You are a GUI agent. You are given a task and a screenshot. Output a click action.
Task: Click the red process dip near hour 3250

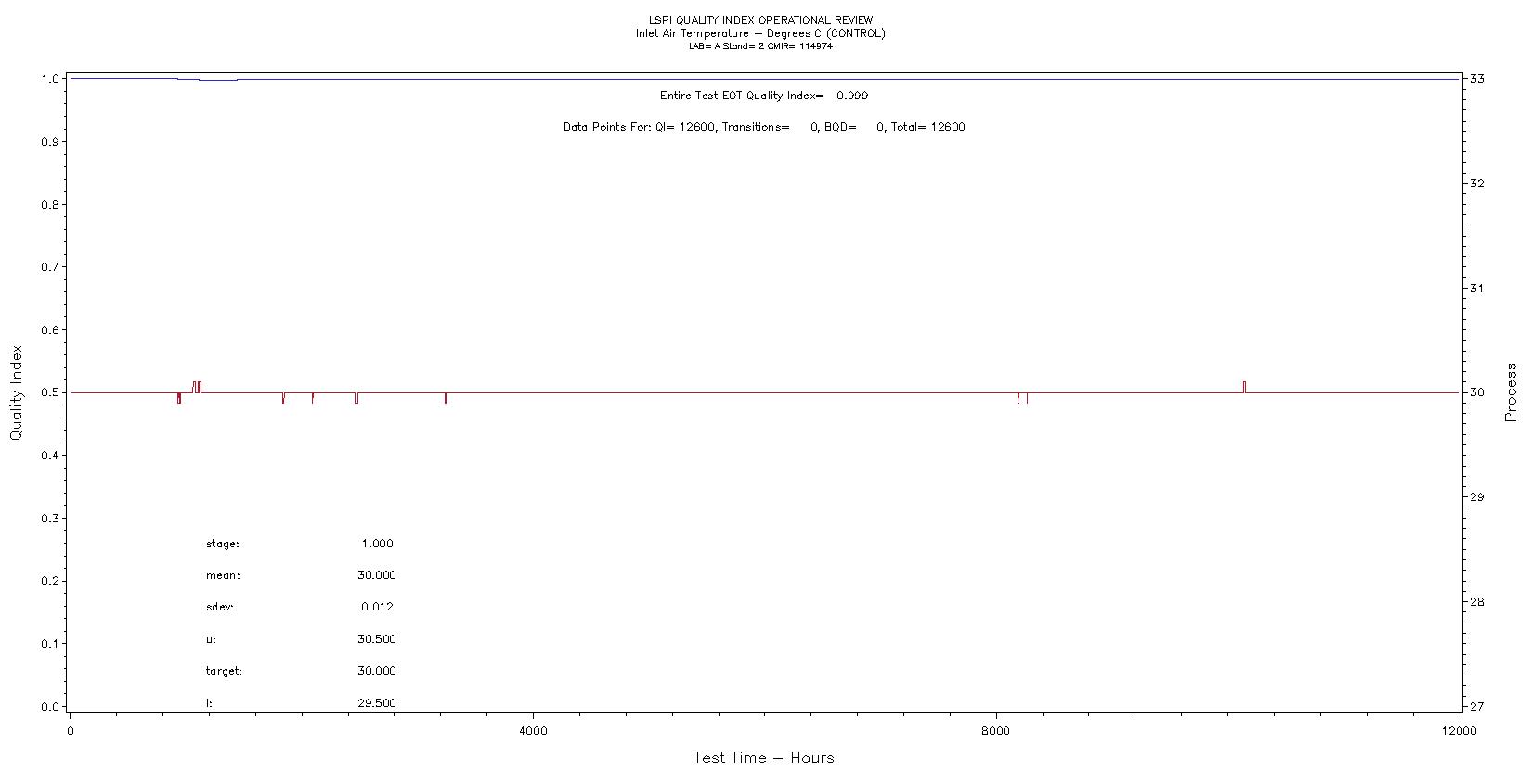[x=446, y=398]
